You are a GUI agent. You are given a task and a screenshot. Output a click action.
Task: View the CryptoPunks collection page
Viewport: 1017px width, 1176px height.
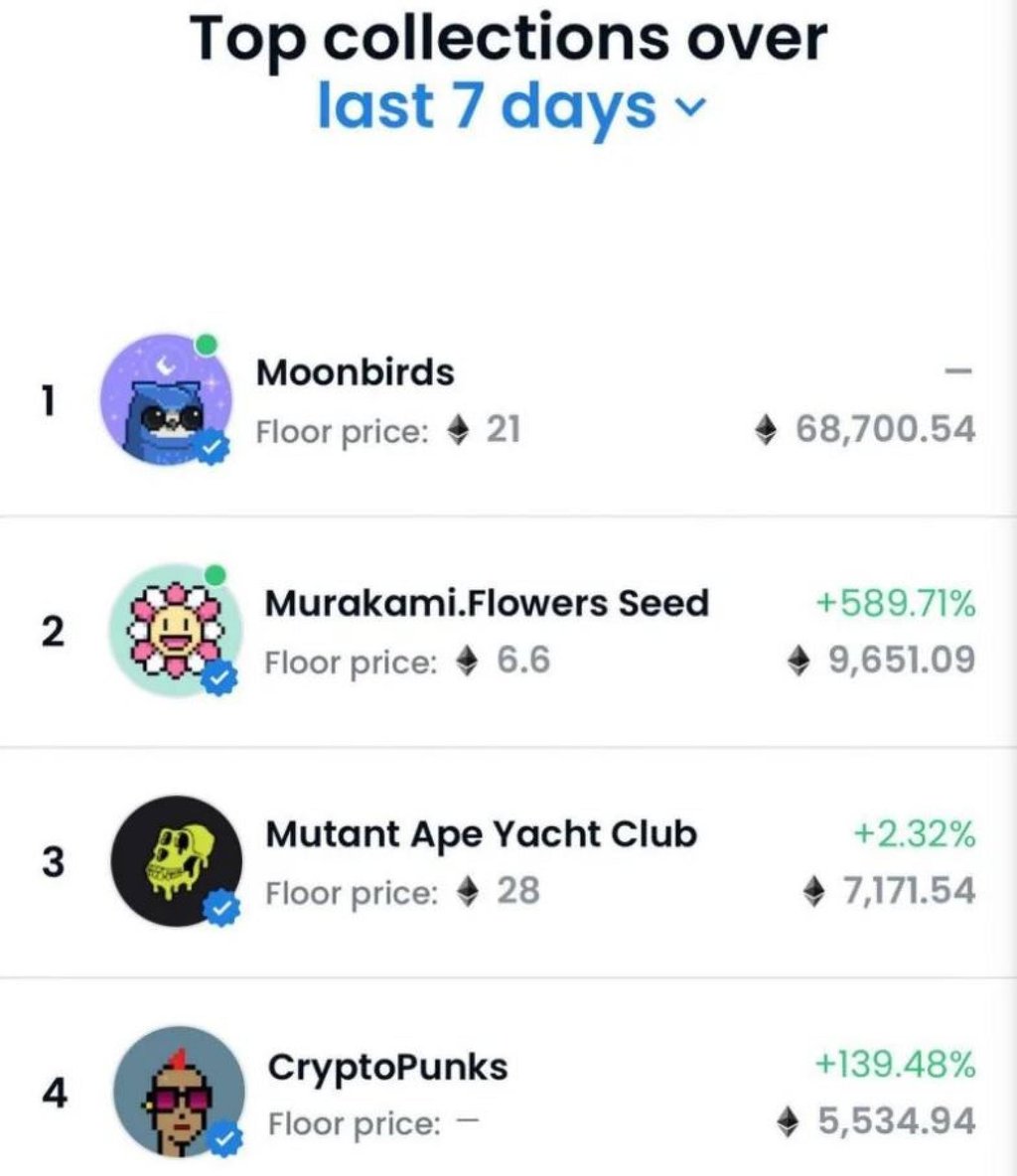point(387,1067)
